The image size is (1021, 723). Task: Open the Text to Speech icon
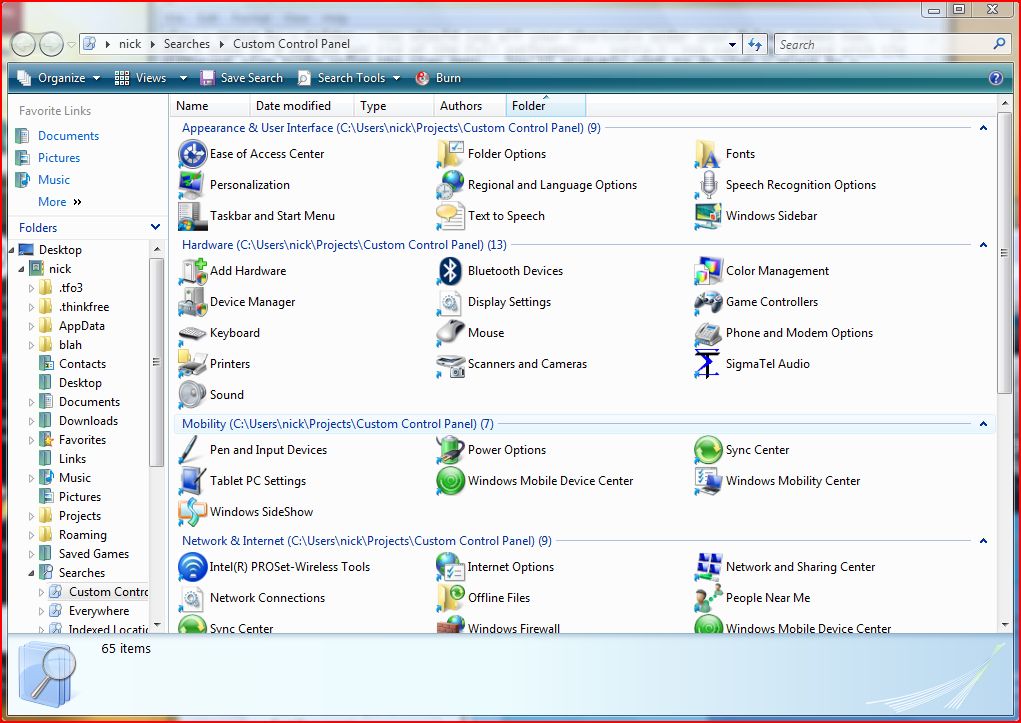tap(450, 216)
